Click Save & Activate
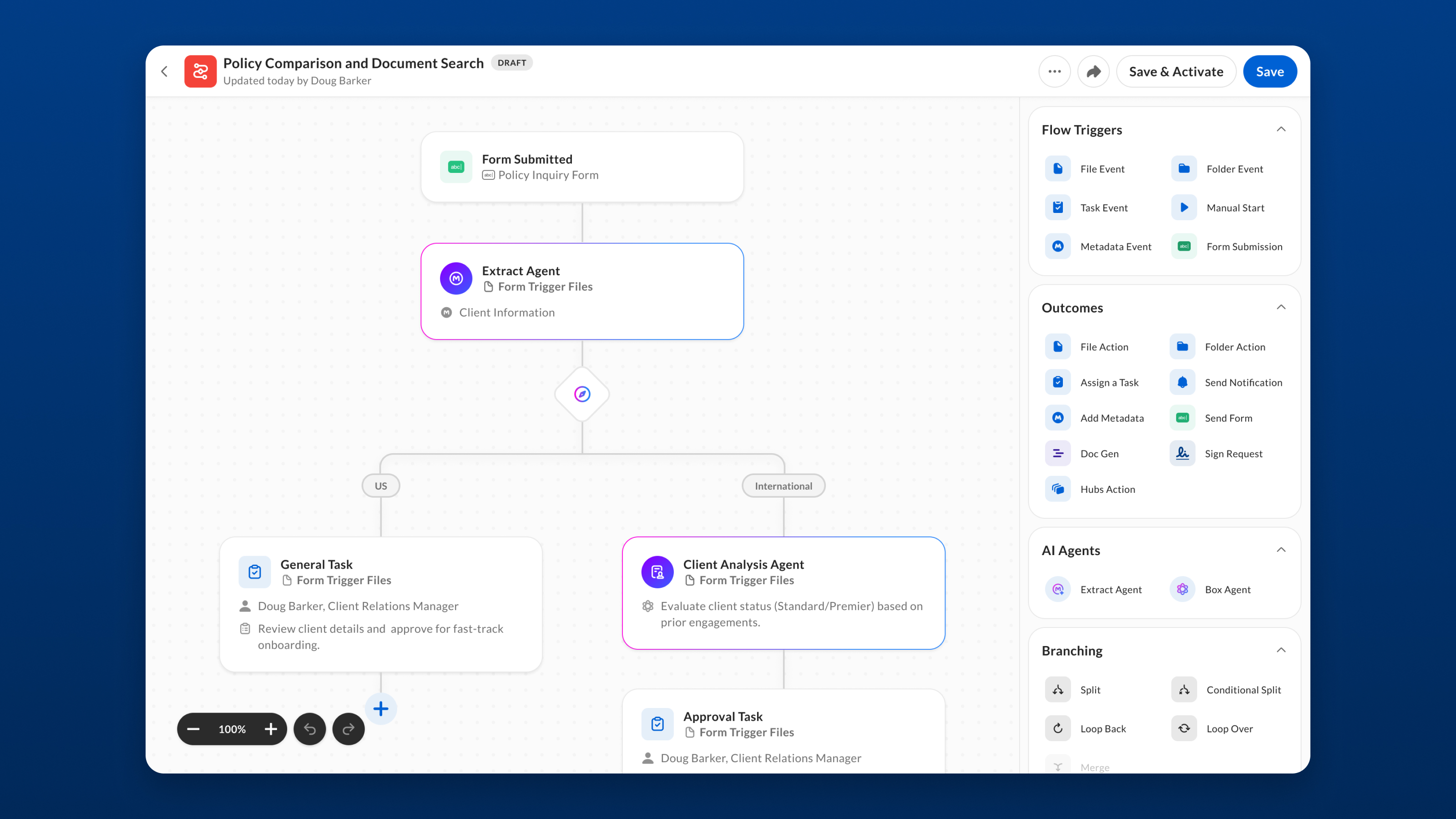 [x=1176, y=71]
